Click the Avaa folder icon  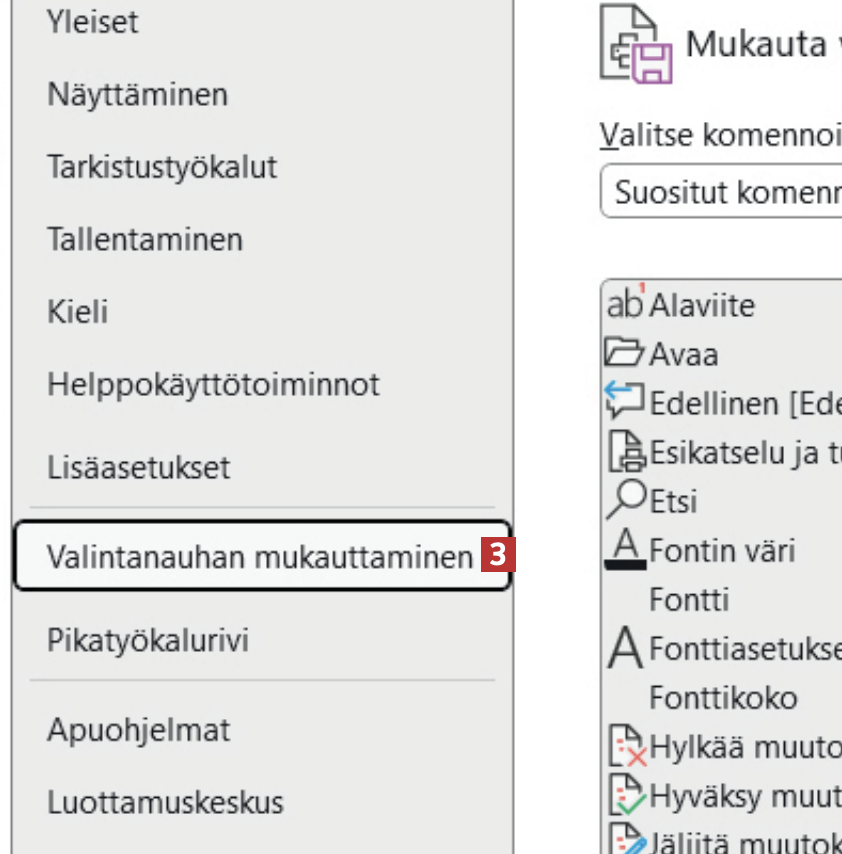[626, 353]
